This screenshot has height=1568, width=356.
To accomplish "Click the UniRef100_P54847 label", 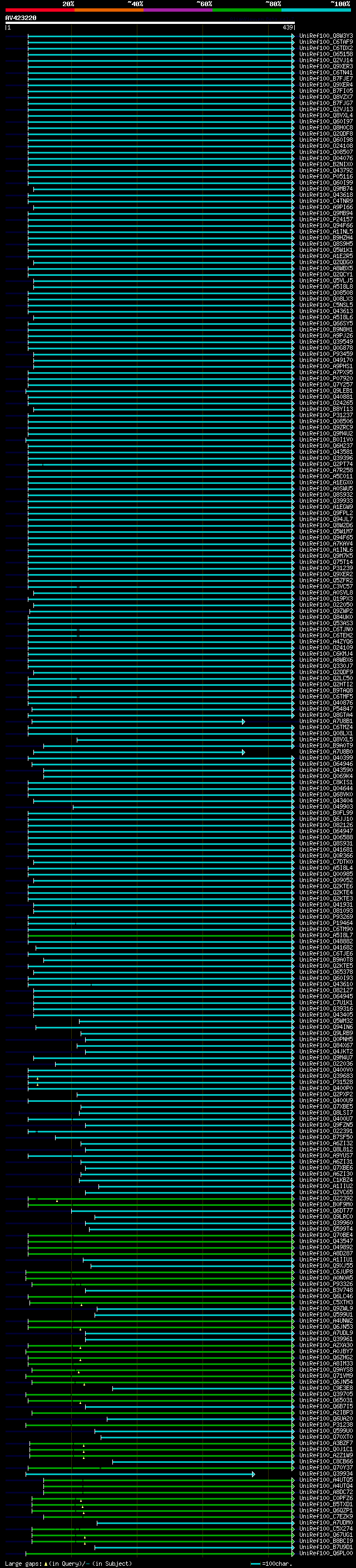I will point(326,709).
